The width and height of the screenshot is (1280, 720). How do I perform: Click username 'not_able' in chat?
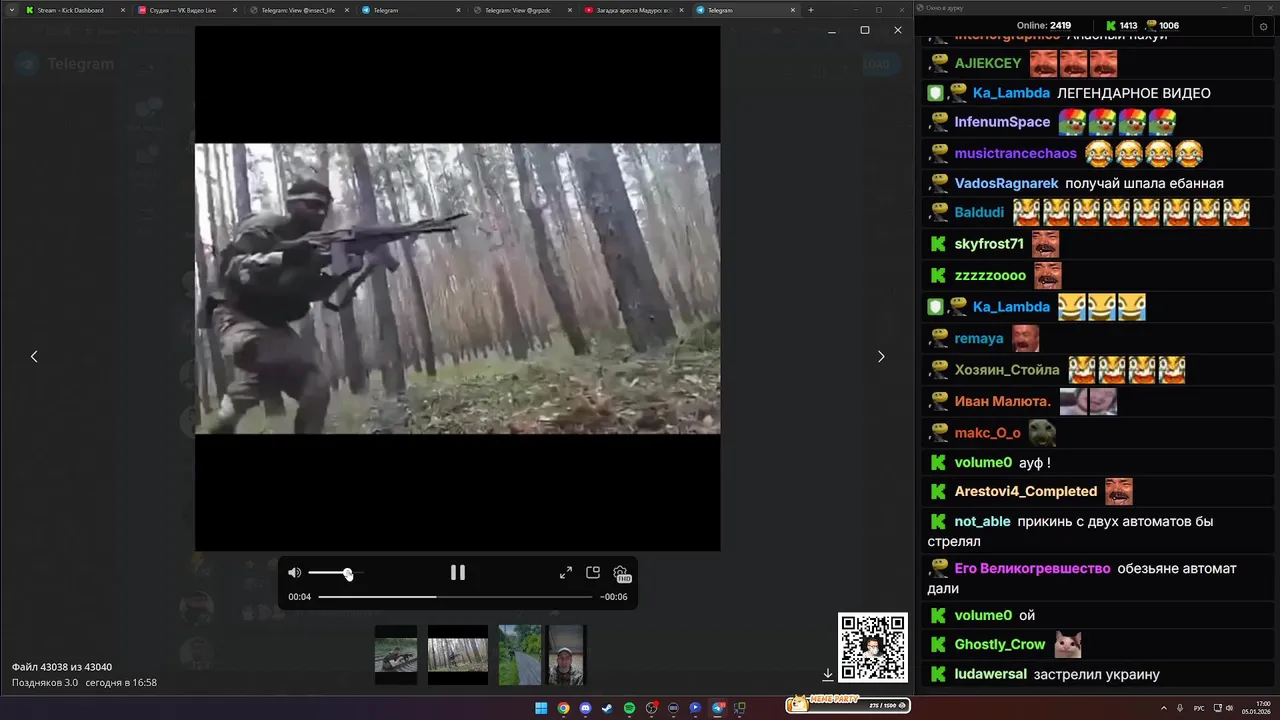[x=982, y=521]
